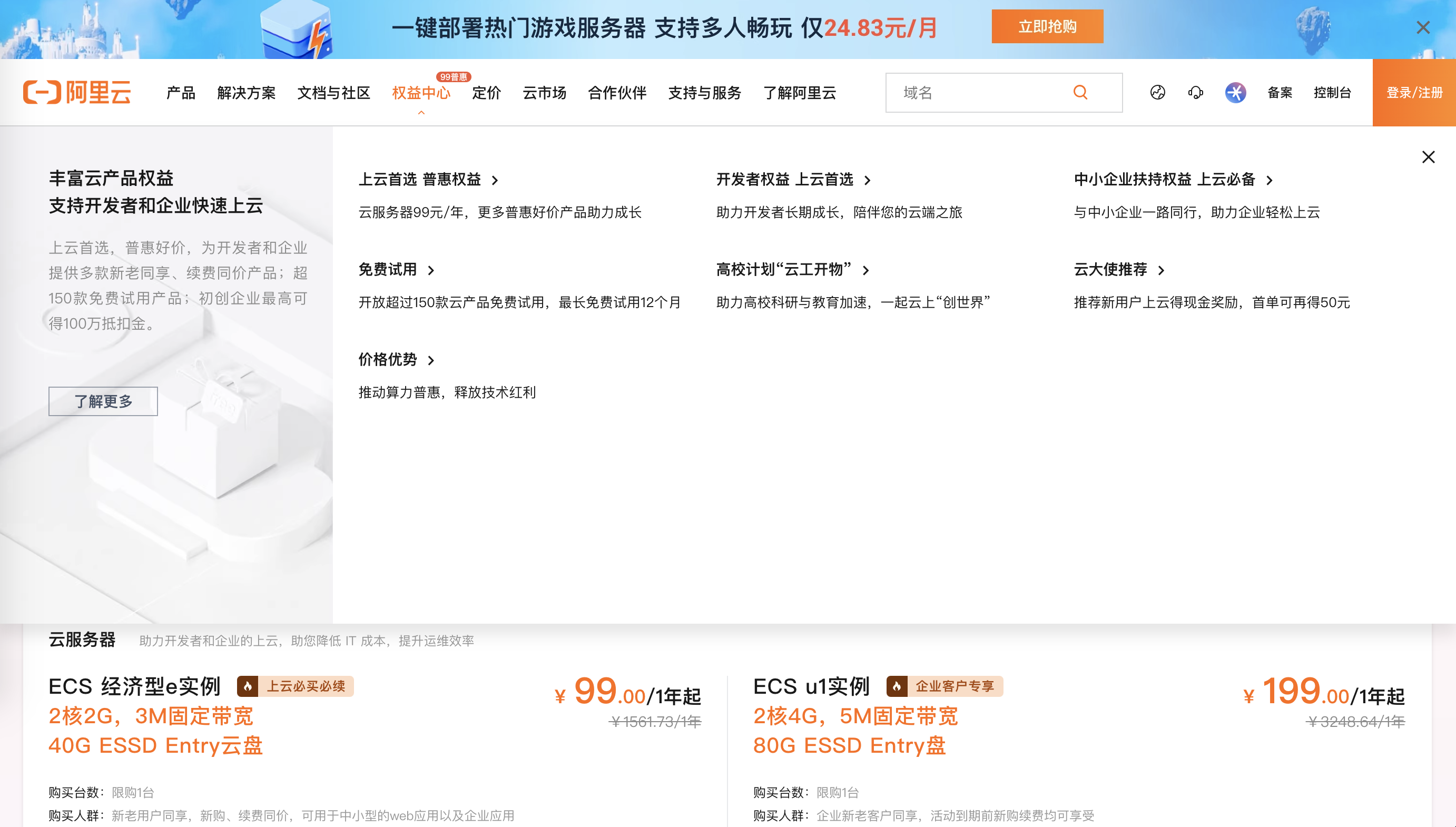The width and height of the screenshot is (1456, 827).
Task: Click the chevron next to 云大使推荐
Action: (1162, 270)
